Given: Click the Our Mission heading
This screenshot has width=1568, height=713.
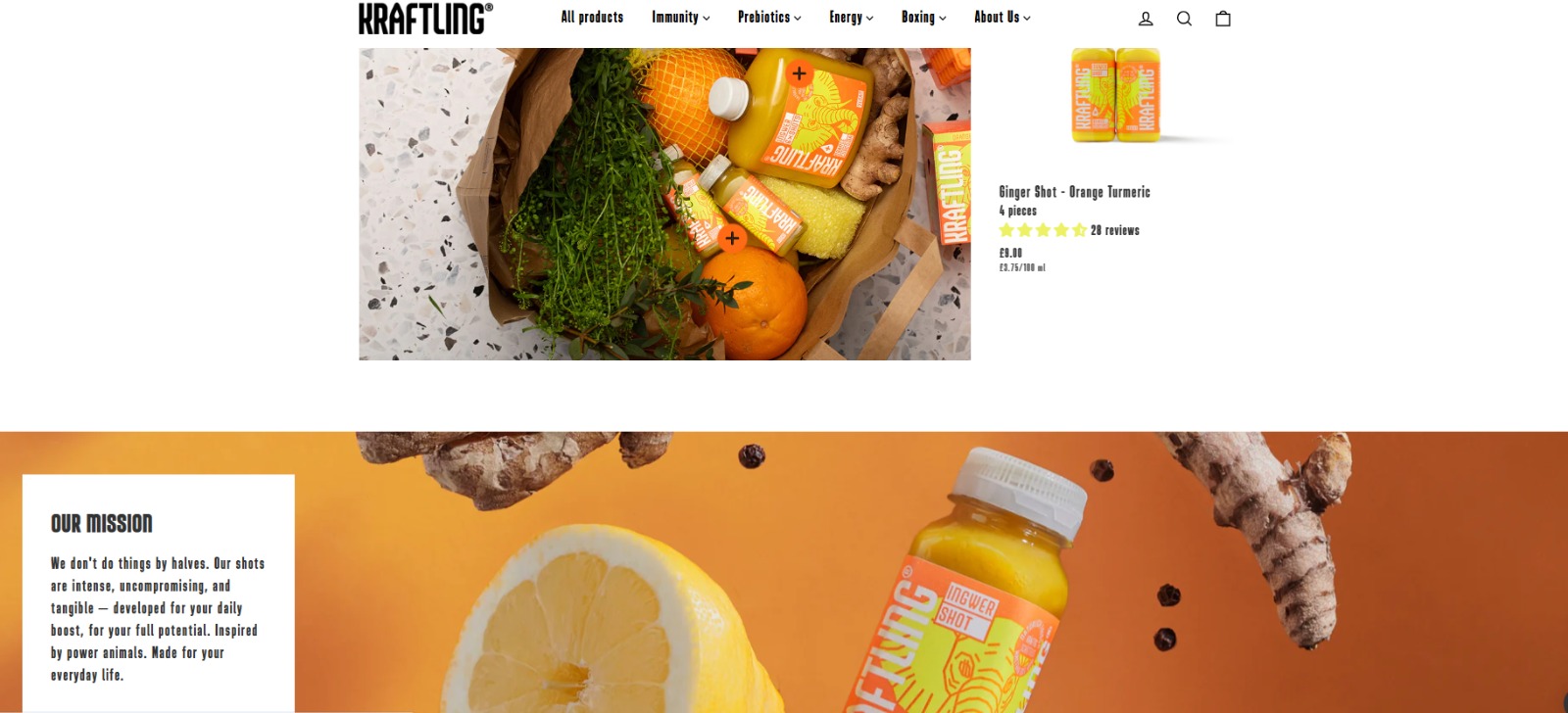Looking at the screenshot, I should [x=102, y=523].
